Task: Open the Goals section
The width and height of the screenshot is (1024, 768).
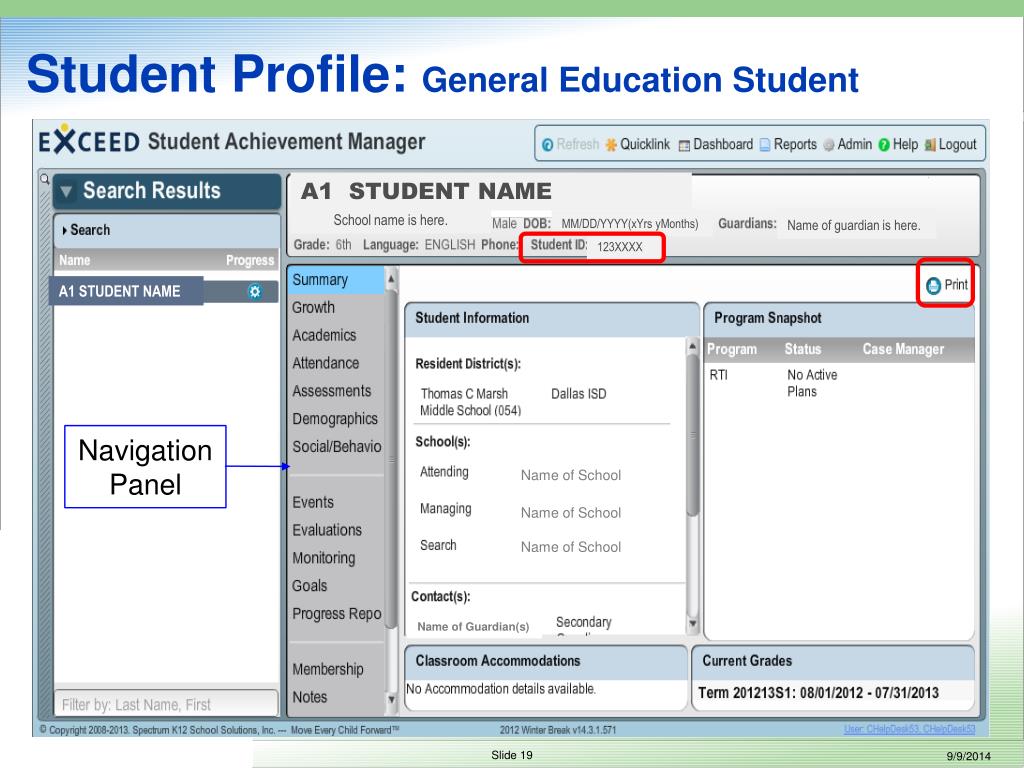Action: point(310,586)
